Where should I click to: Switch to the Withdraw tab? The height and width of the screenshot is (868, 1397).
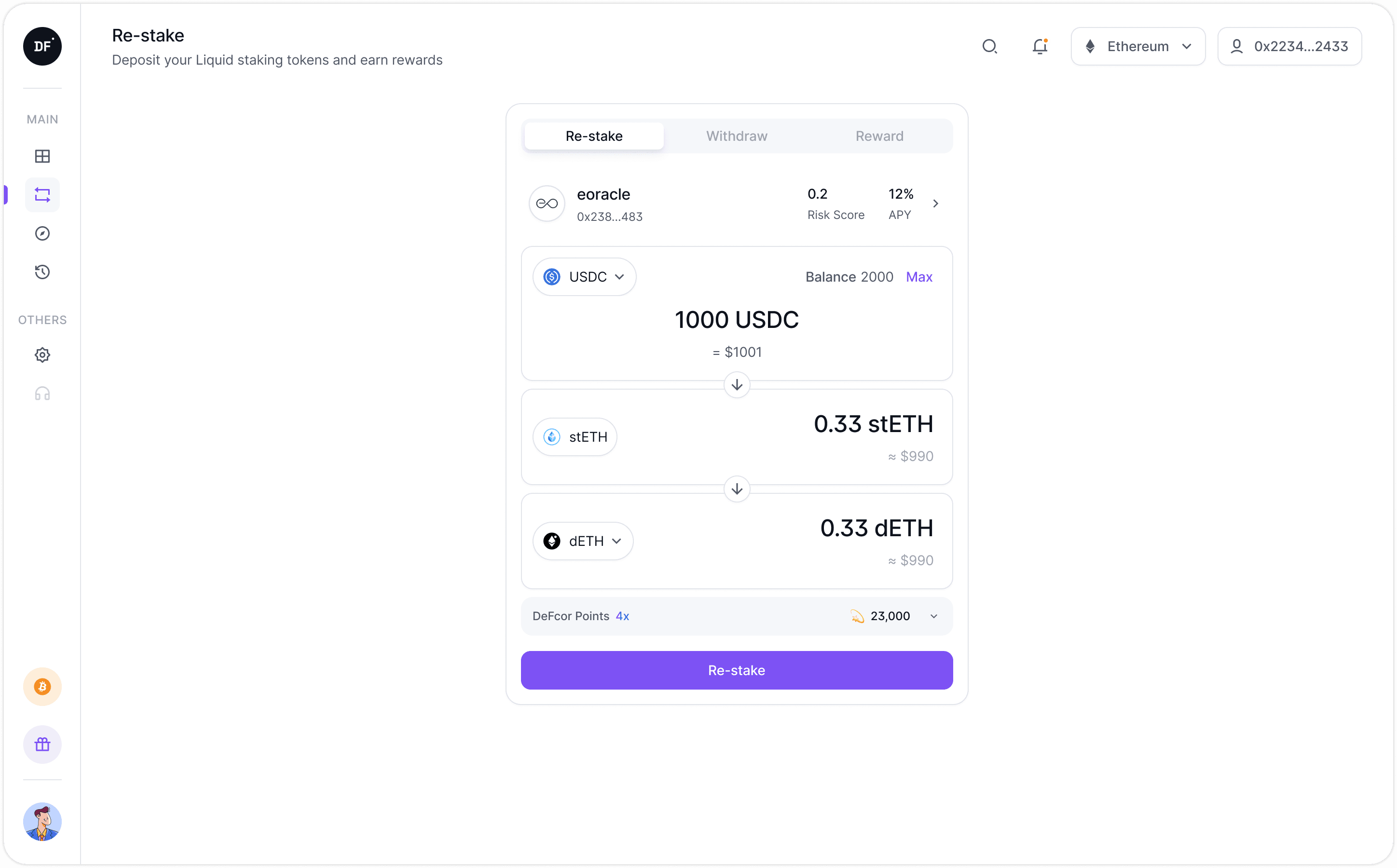[736, 136]
